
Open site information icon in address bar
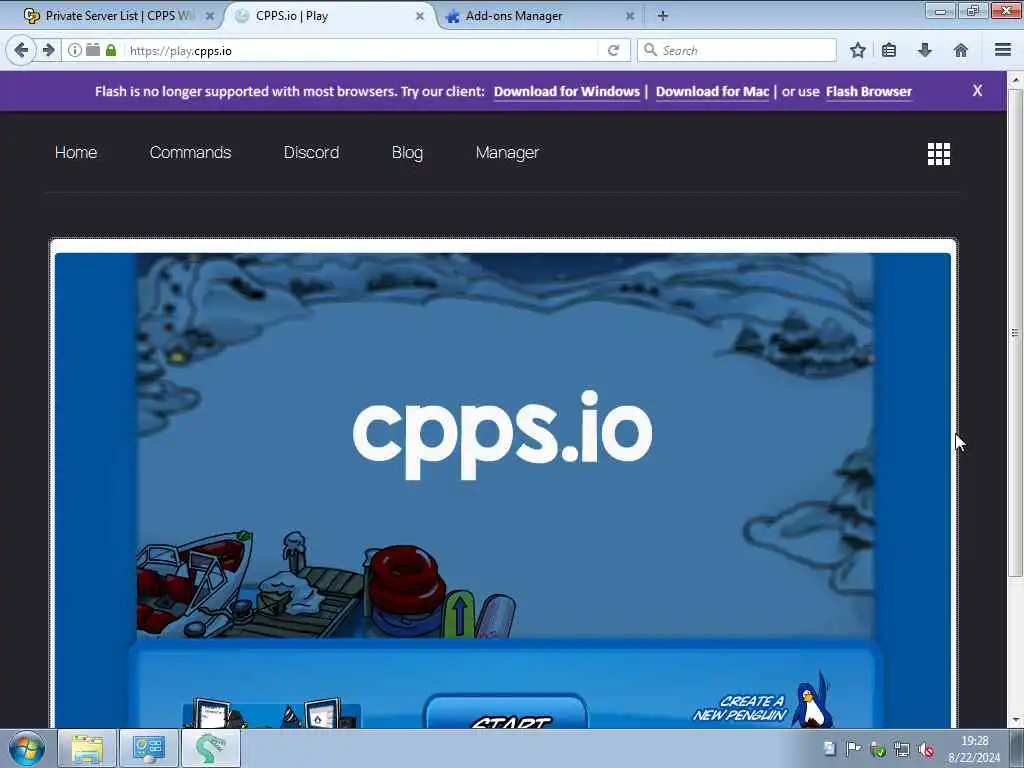[x=75, y=50]
